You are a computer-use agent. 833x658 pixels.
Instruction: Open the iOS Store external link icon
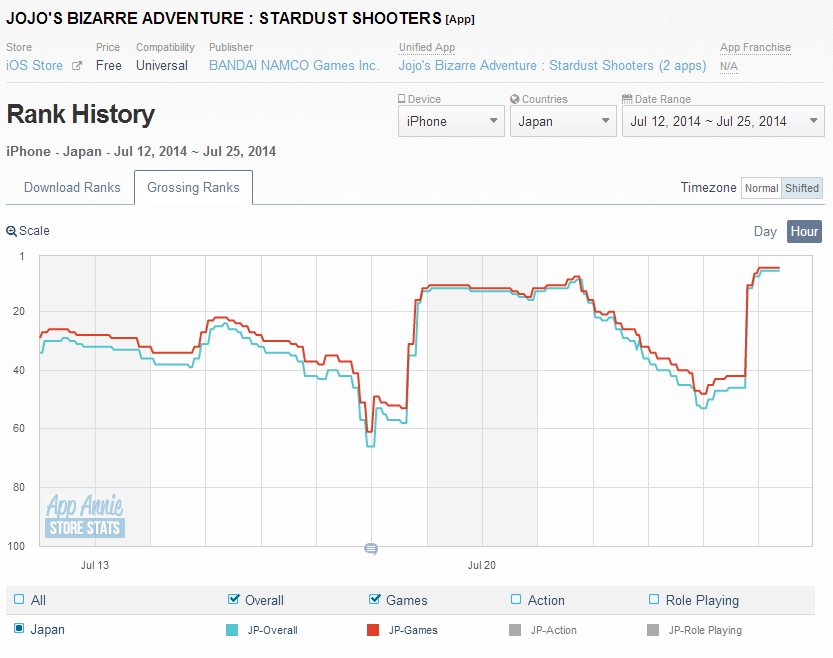point(77,66)
